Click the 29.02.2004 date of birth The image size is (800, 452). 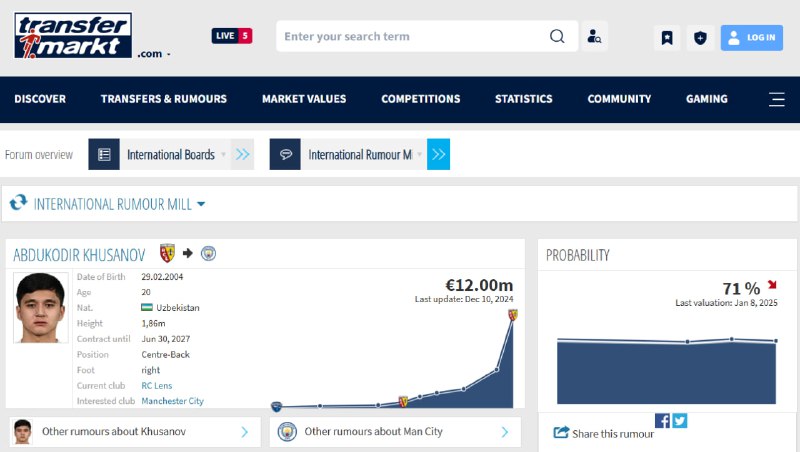[x=162, y=277]
